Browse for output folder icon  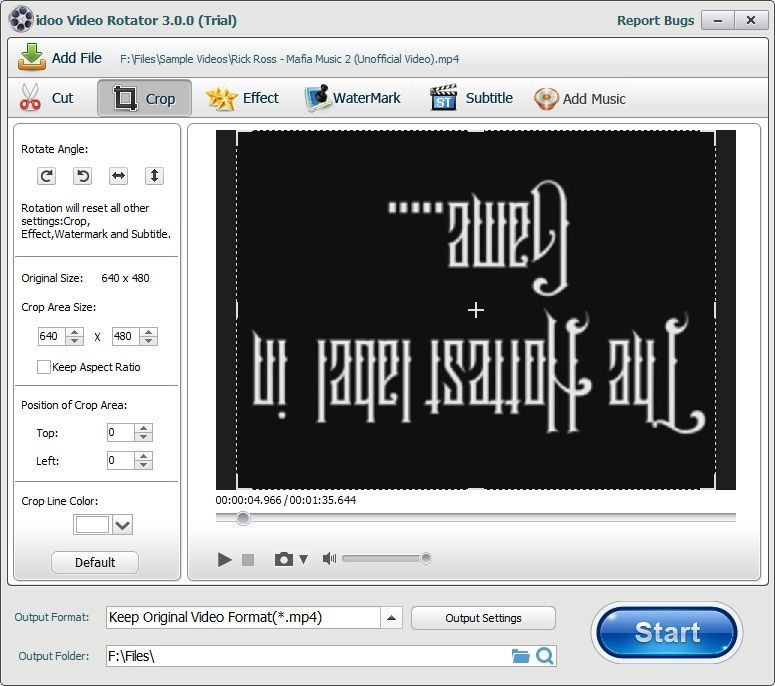click(x=520, y=656)
